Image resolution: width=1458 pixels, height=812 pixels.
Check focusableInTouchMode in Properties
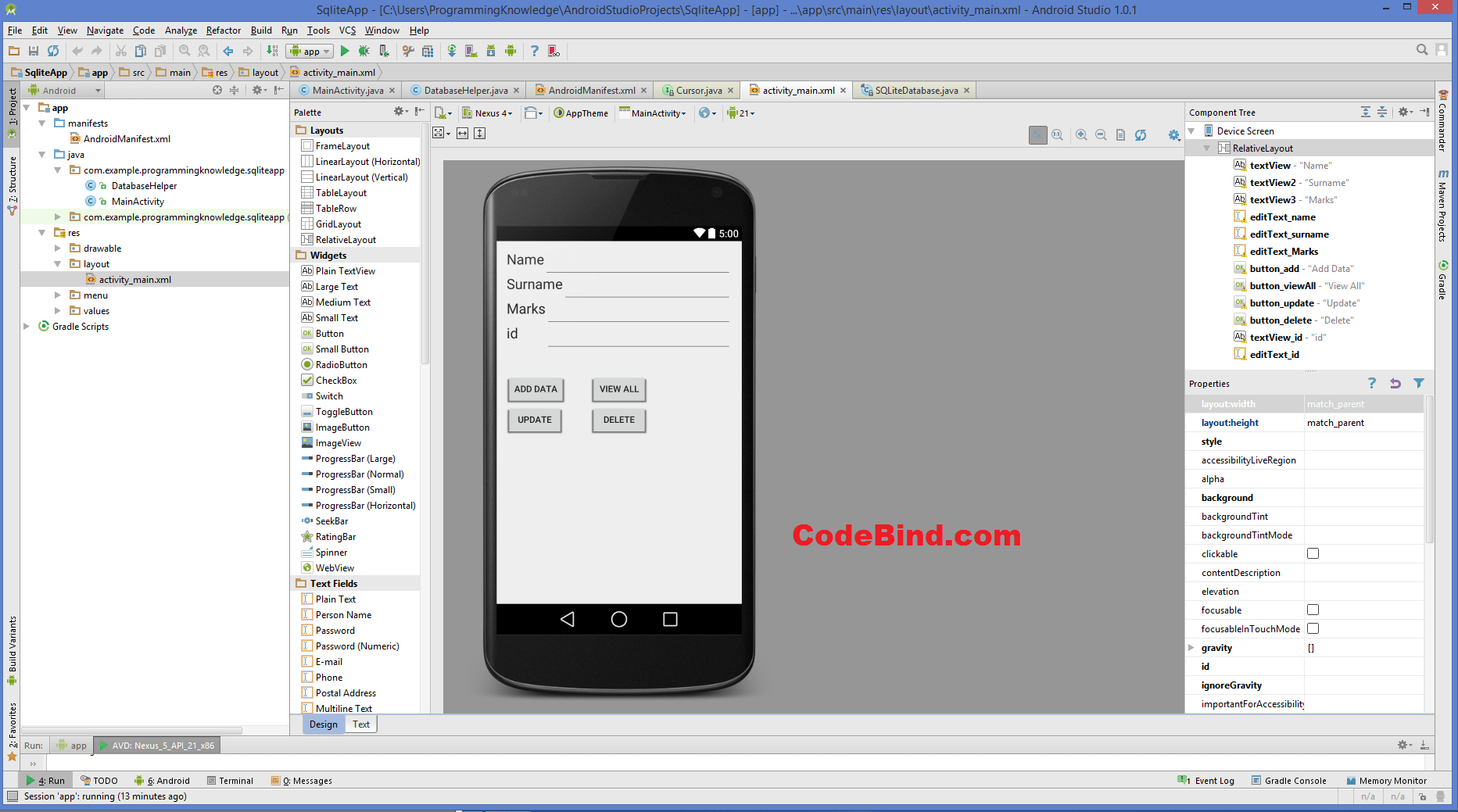1313,628
